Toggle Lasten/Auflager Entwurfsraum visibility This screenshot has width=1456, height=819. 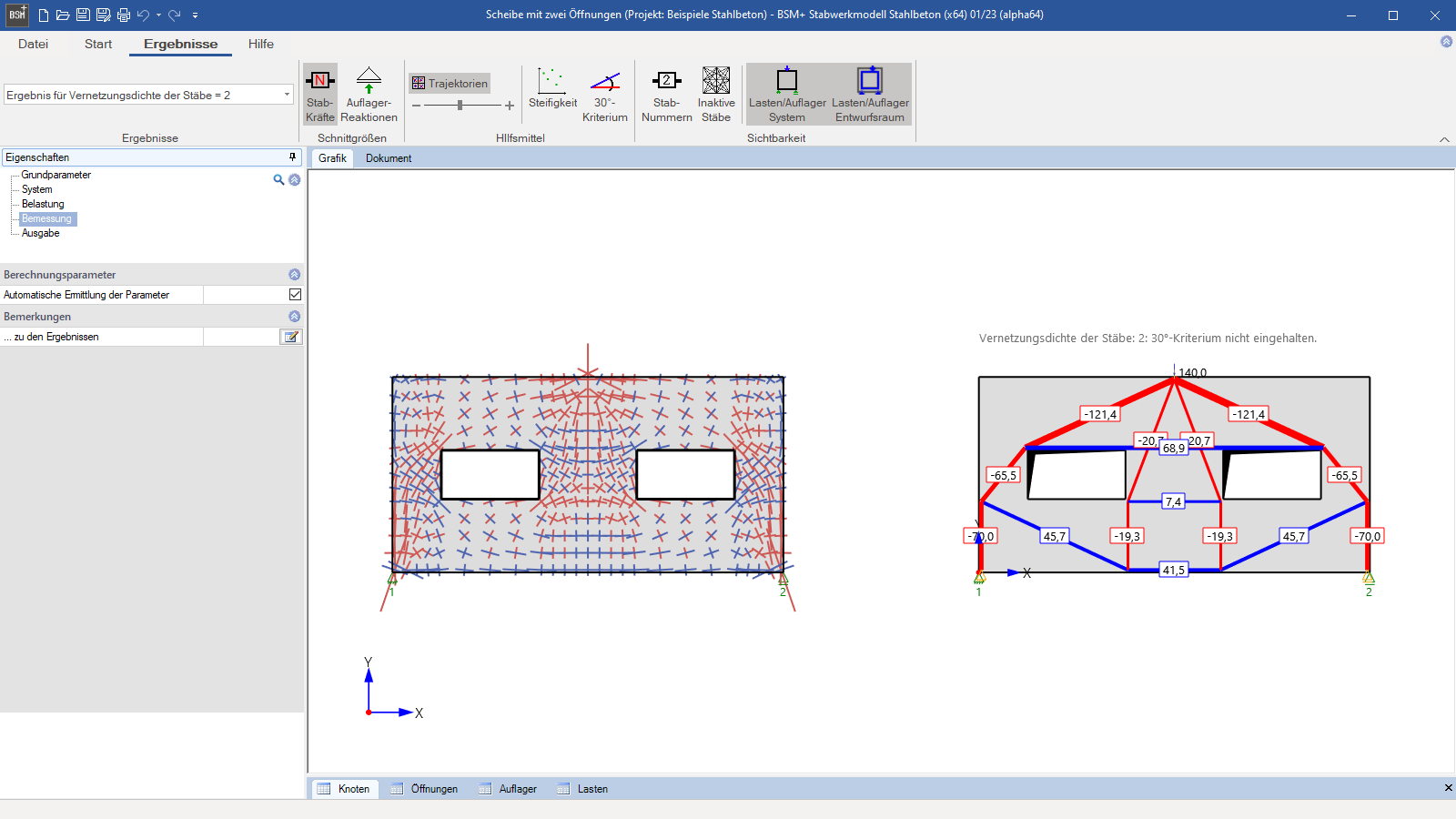870,94
